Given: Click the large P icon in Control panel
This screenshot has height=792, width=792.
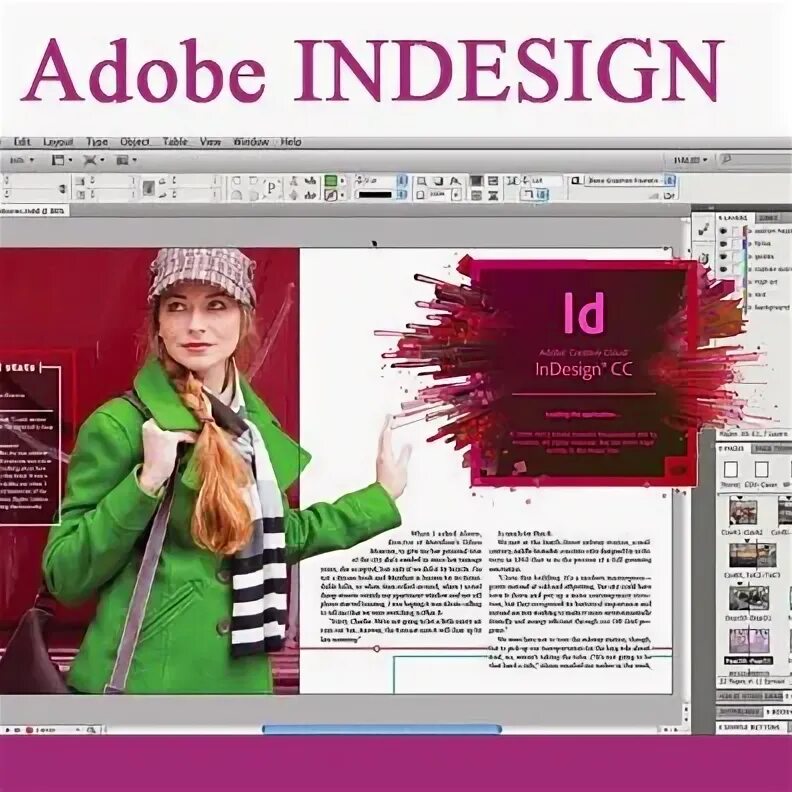Looking at the screenshot, I should point(271,188).
